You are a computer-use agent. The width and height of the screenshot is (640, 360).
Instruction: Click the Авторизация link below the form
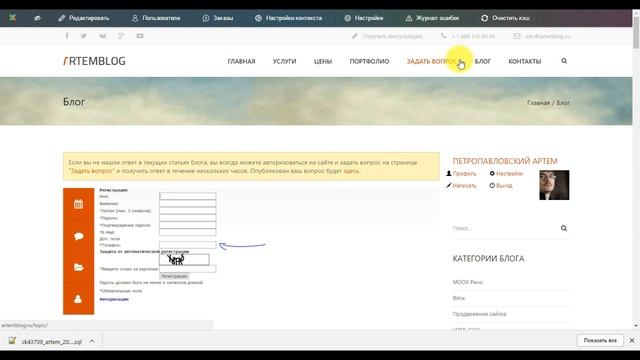click(x=114, y=299)
